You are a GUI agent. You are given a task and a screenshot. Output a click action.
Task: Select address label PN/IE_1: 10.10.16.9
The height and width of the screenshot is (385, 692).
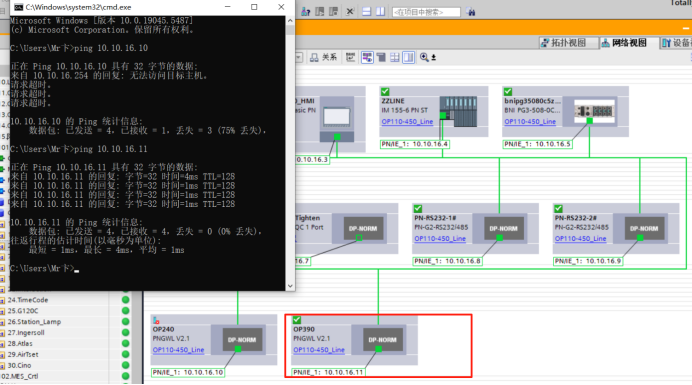[588, 261]
